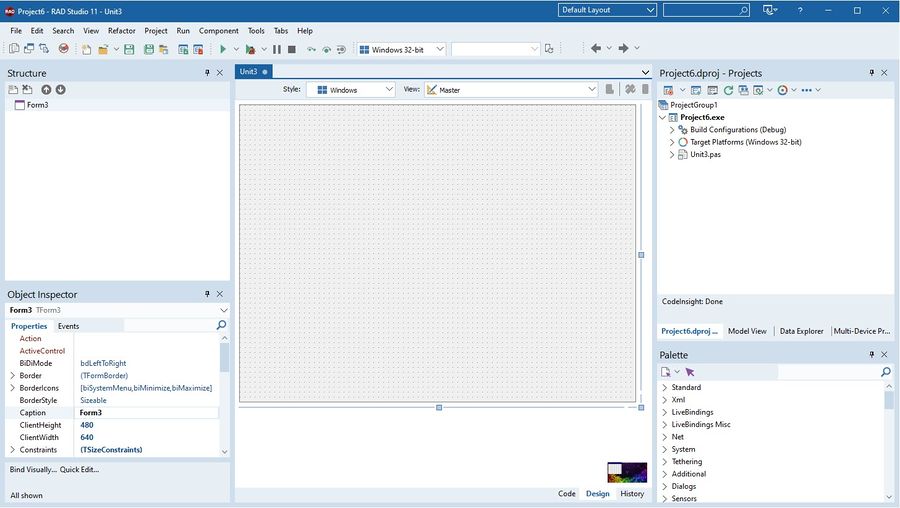The height and width of the screenshot is (508, 900).
Task: Open the Form3 TForm3 instance dropdown
Action: coord(223,310)
